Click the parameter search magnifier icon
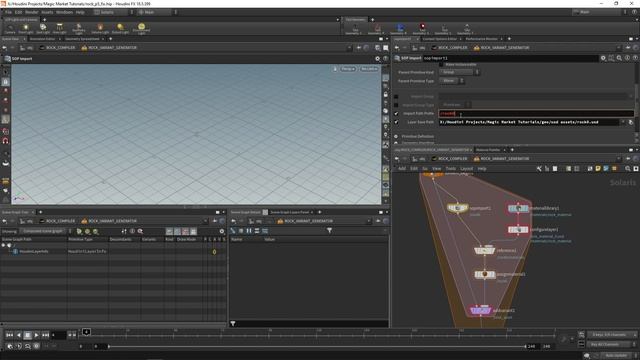The height and width of the screenshot is (360, 640). pos(619,58)
